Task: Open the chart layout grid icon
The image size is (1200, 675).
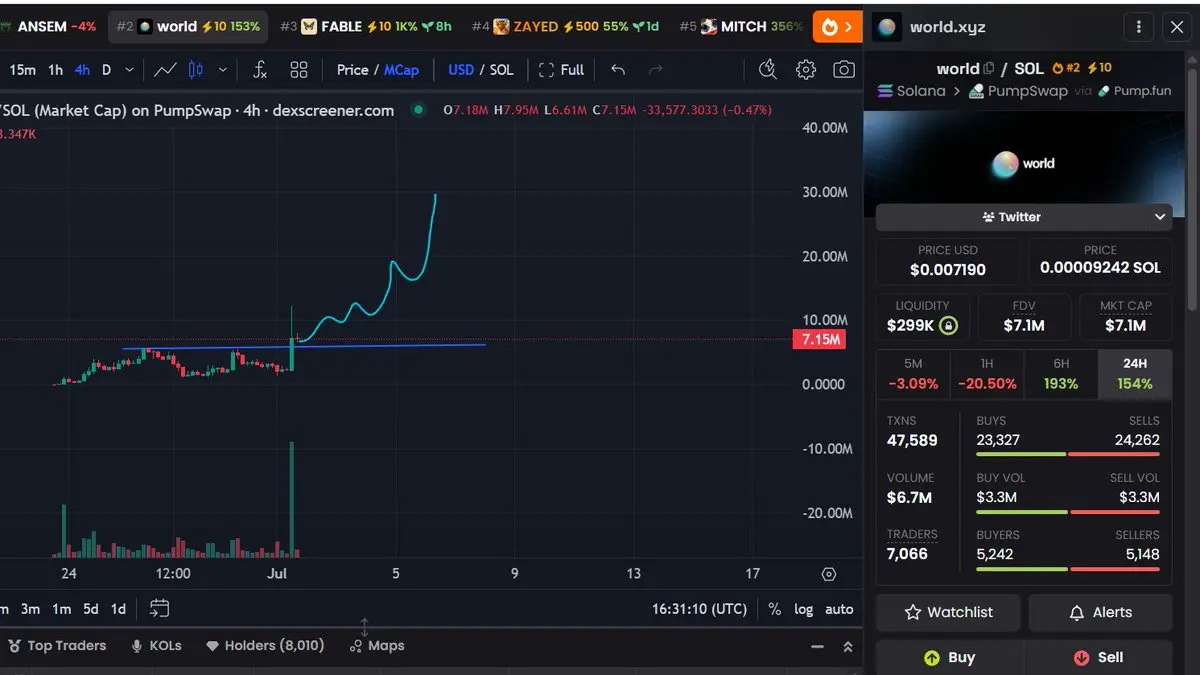Action: (299, 70)
